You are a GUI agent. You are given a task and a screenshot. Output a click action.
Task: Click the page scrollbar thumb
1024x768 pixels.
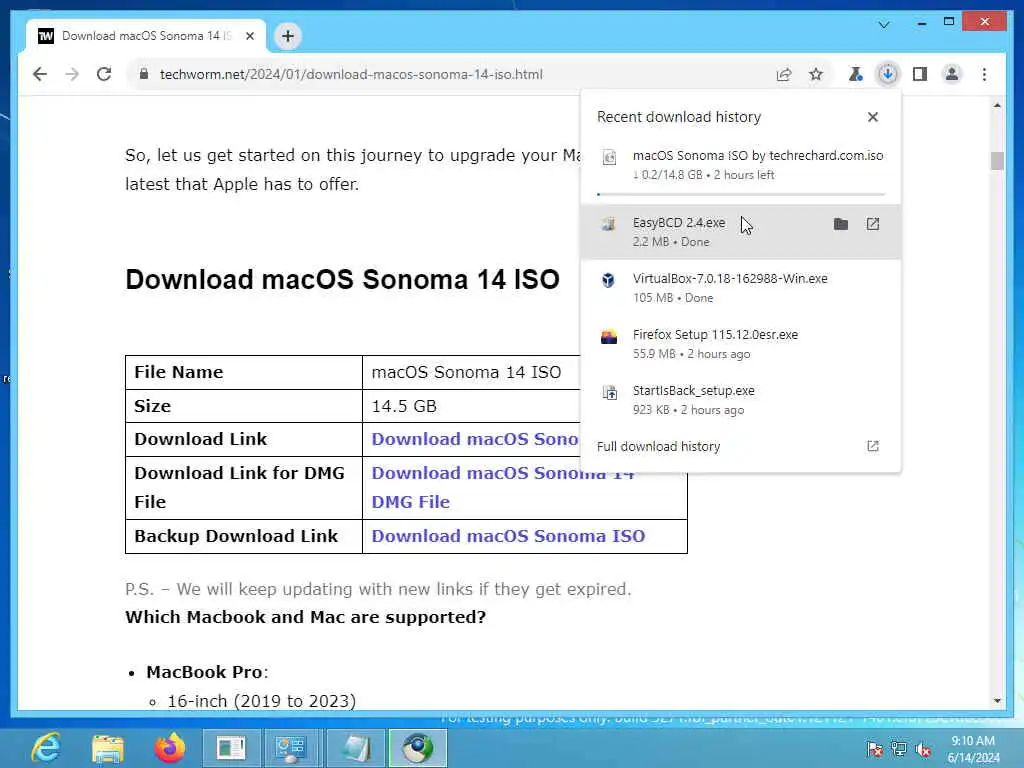point(997,161)
